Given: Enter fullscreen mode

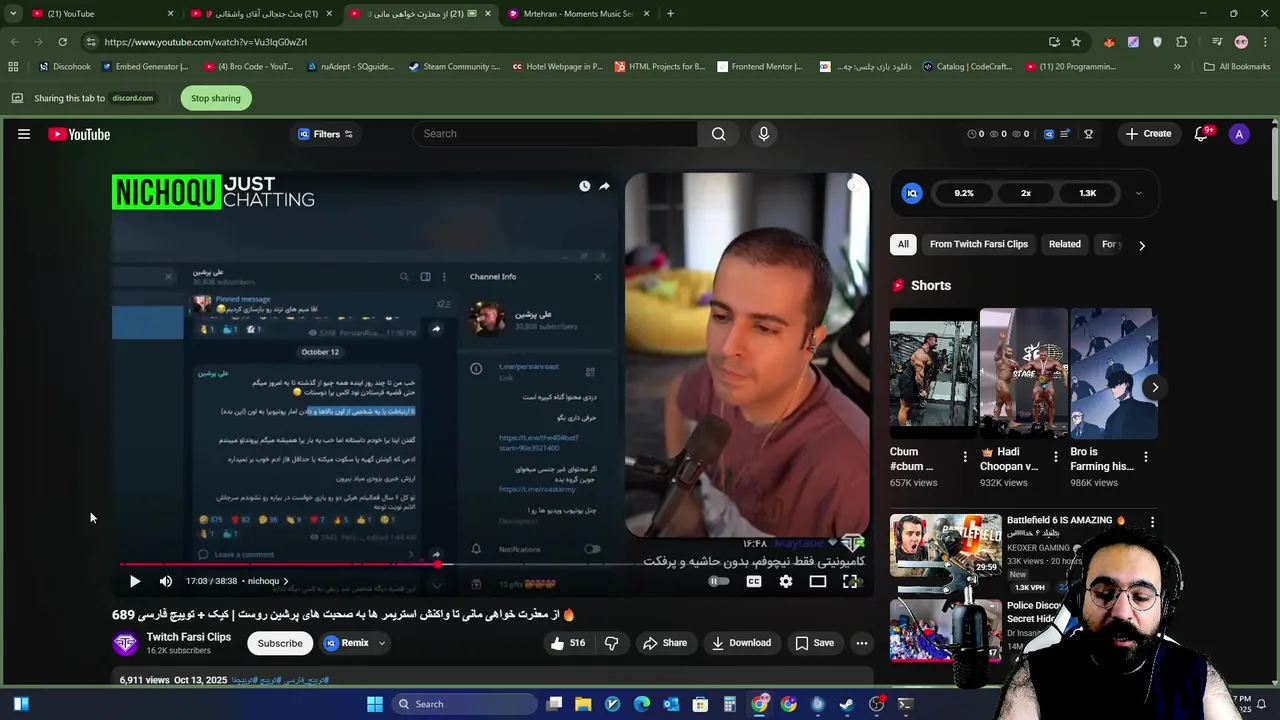Looking at the screenshot, I should (850, 581).
